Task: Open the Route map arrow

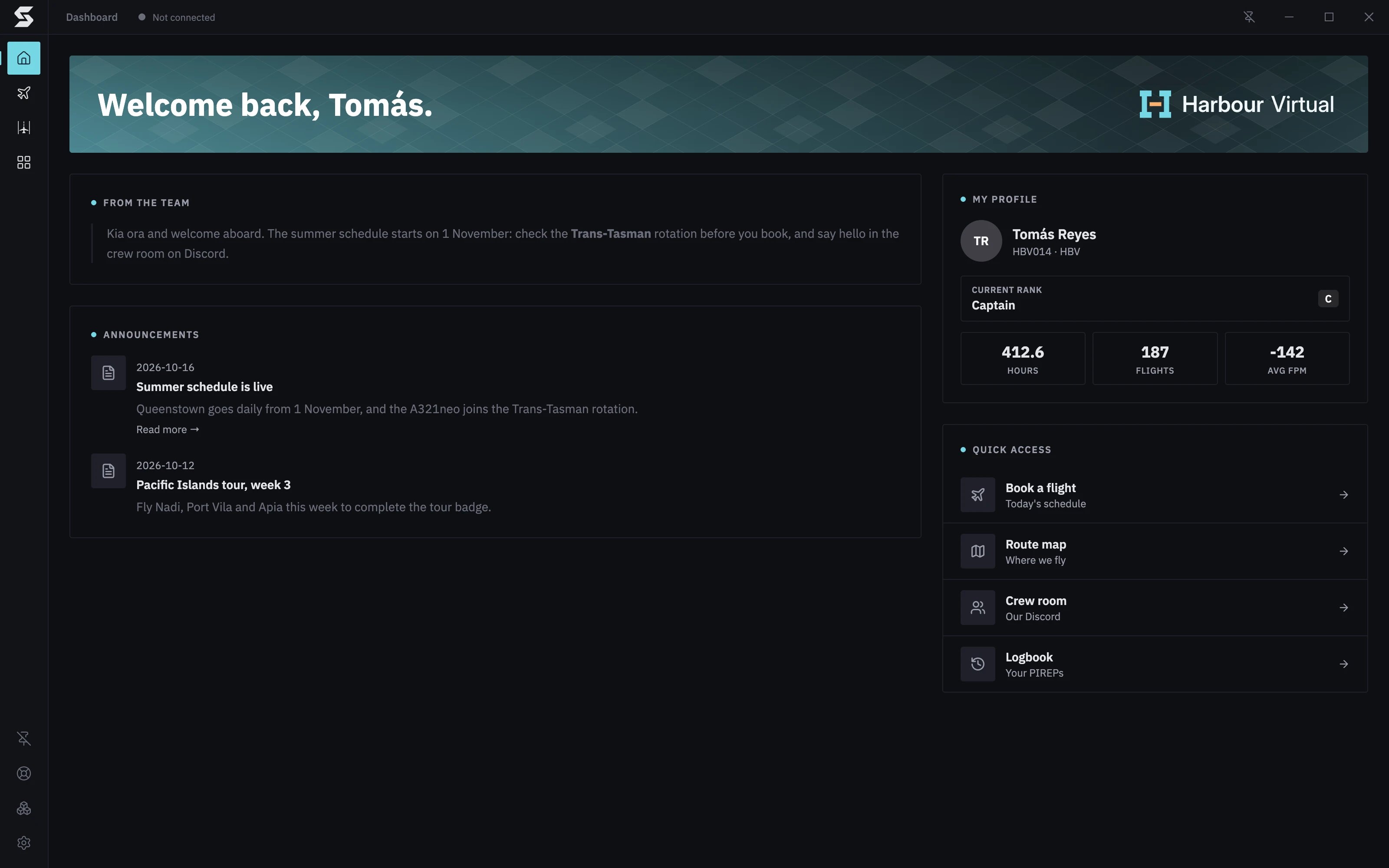Action: click(x=1344, y=551)
